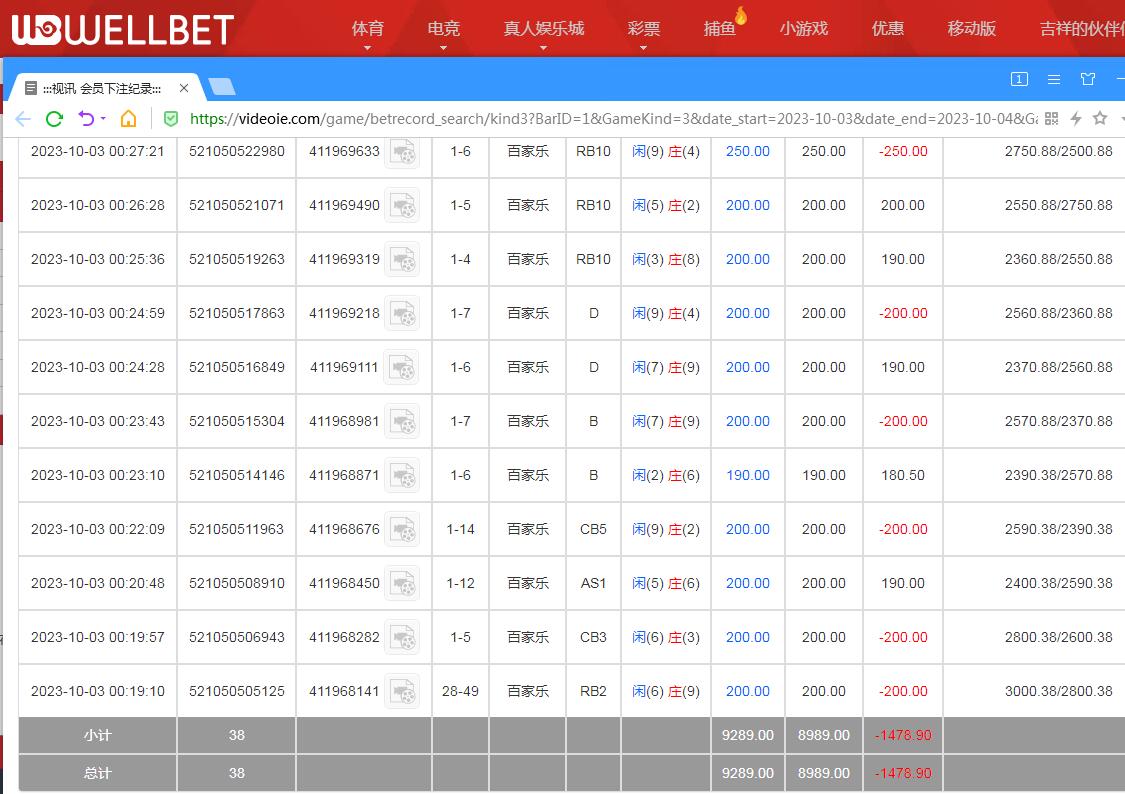The image size is (1125, 794).
Task: Open the QR code icon in address bar
Action: click(x=1051, y=119)
